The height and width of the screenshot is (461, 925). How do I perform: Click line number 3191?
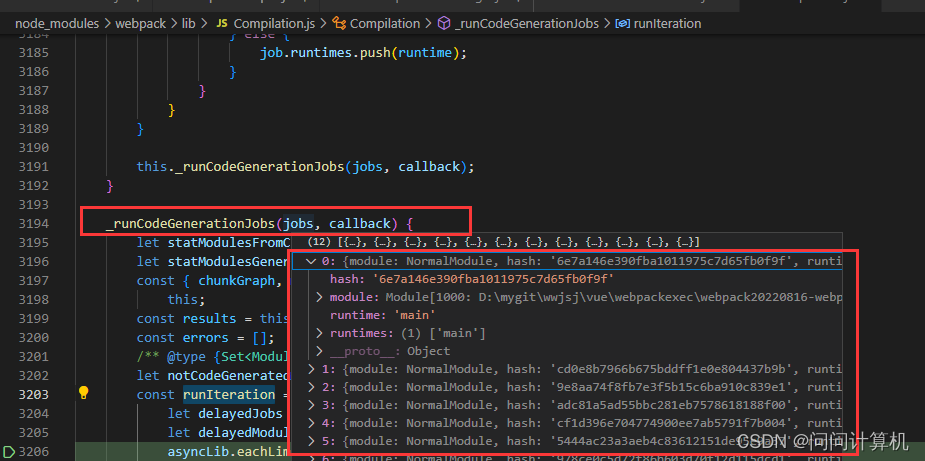[x=33, y=166]
